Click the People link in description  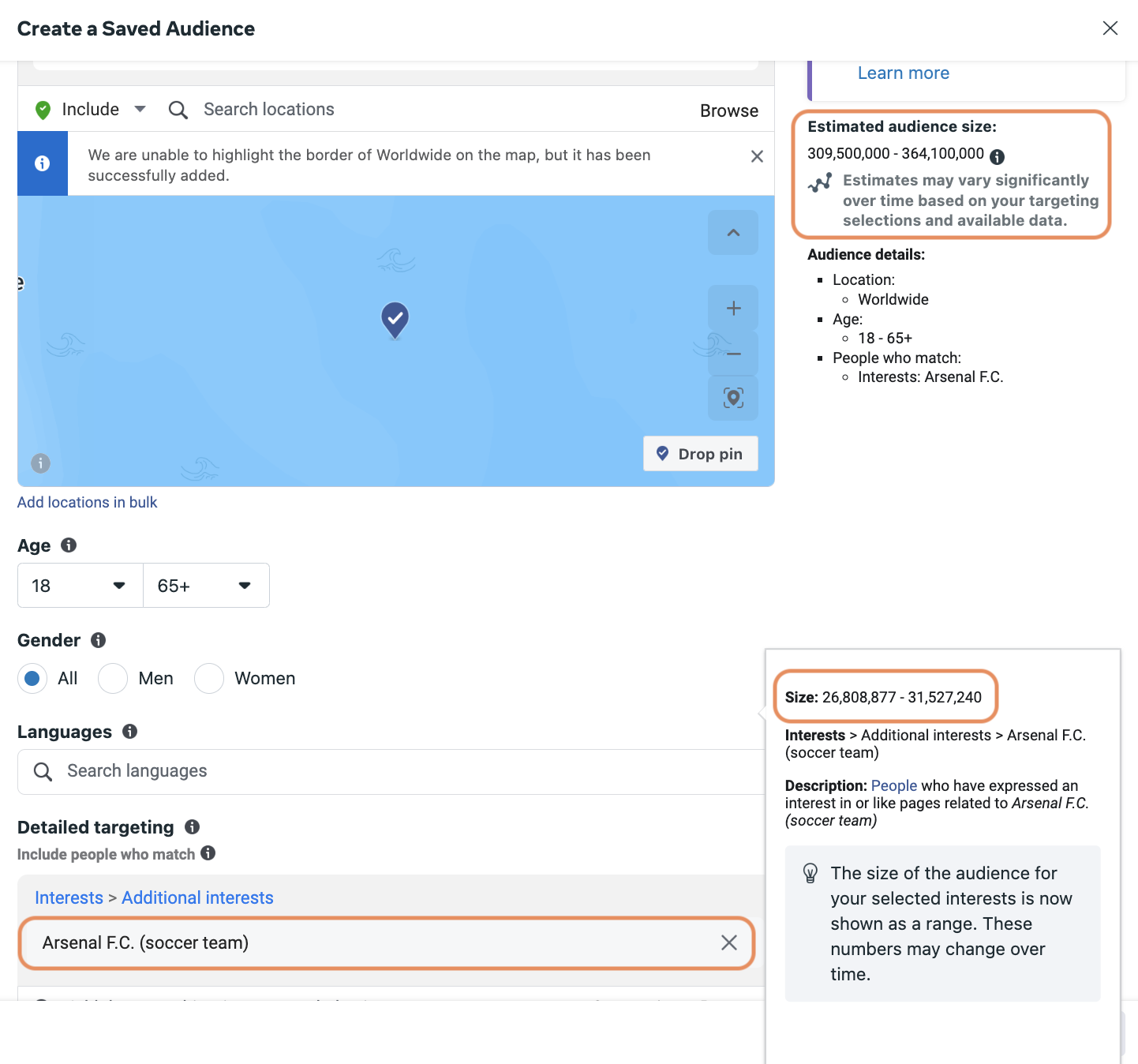894,785
